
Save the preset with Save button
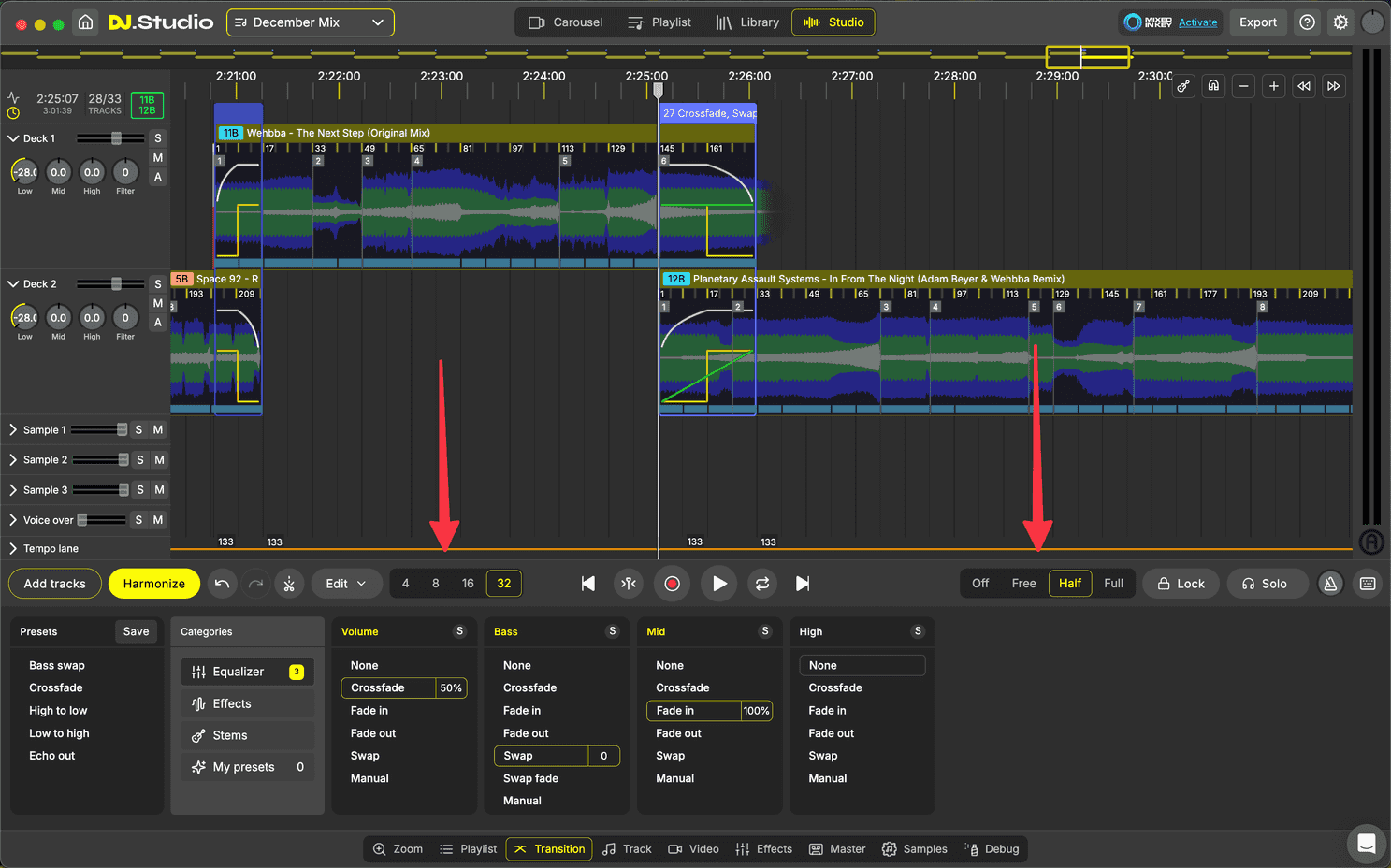(136, 631)
